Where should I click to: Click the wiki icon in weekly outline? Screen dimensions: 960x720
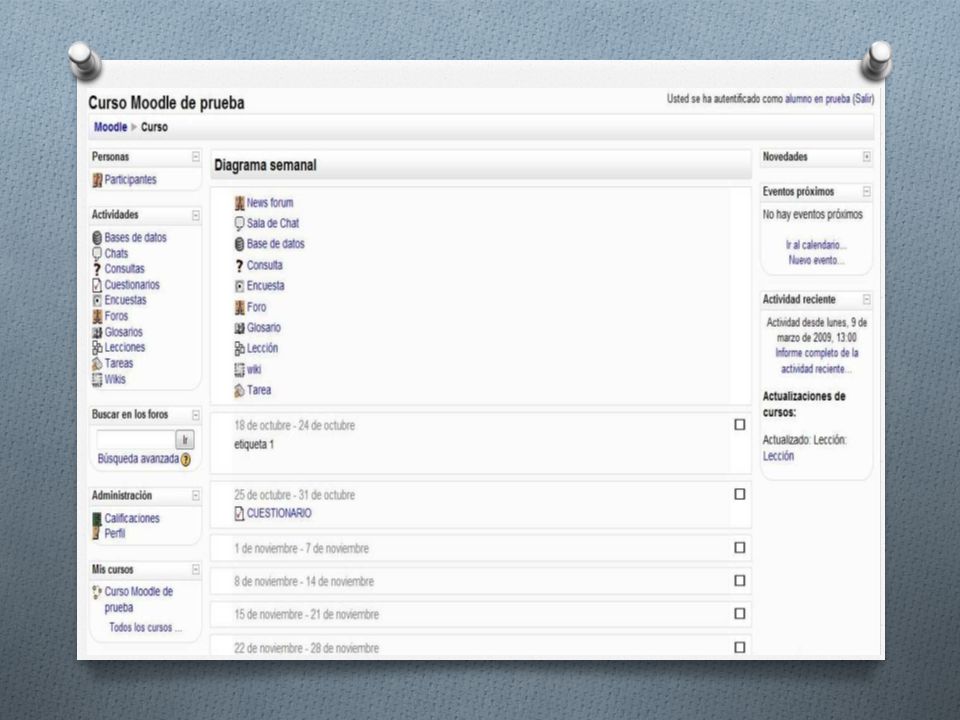coord(239,370)
